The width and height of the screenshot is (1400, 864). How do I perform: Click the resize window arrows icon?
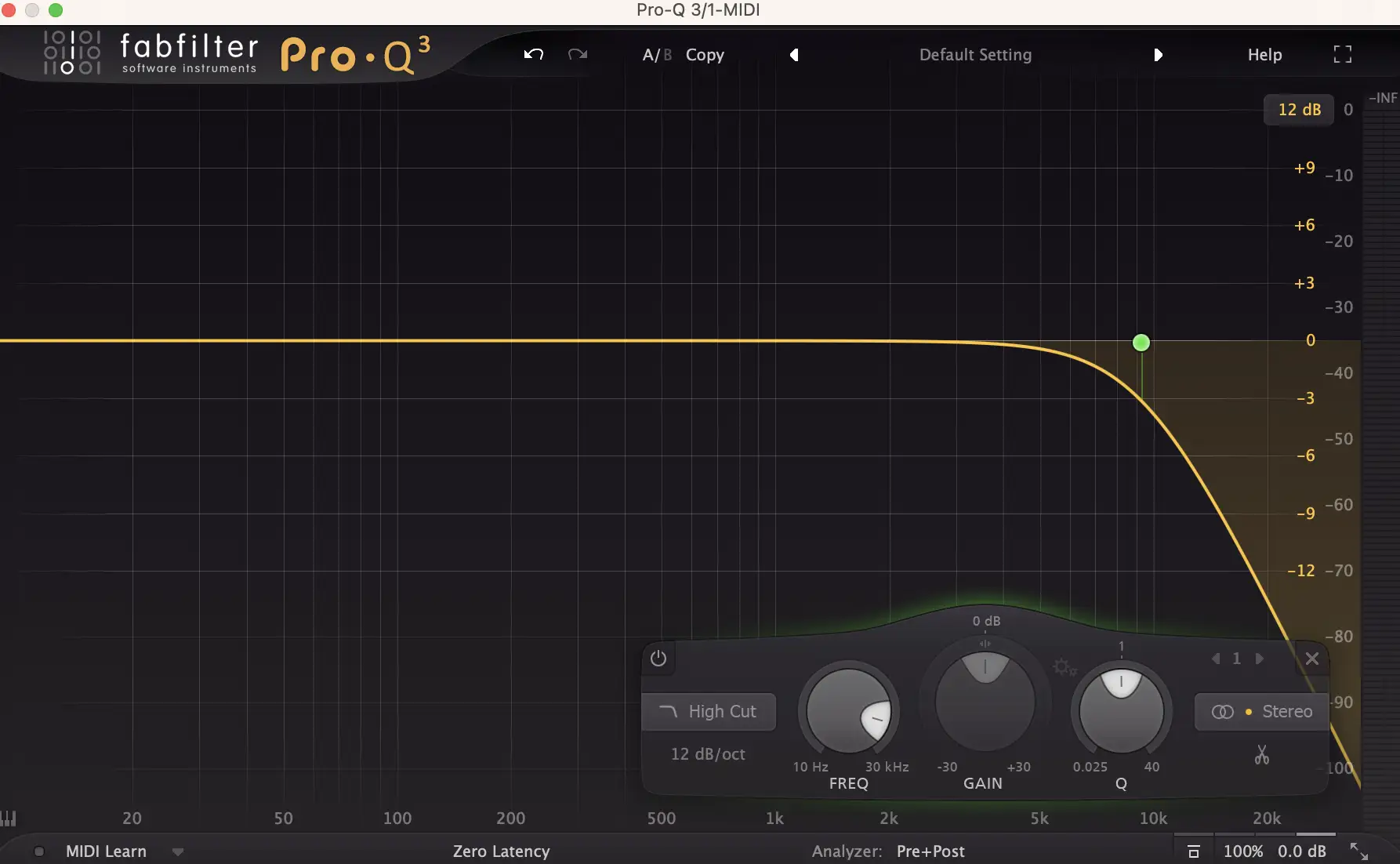1358,851
